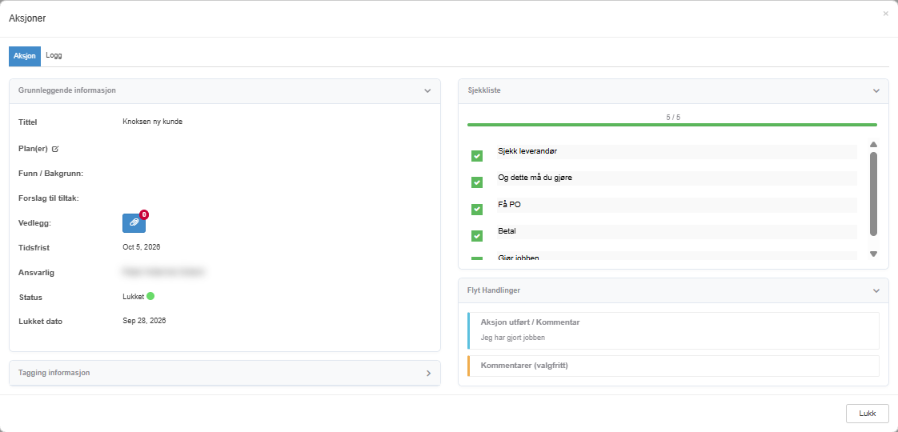Click the Kommentarer (valgfritt) field
Viewport: 898px width, 432px height.
click(x=674, y=366)
